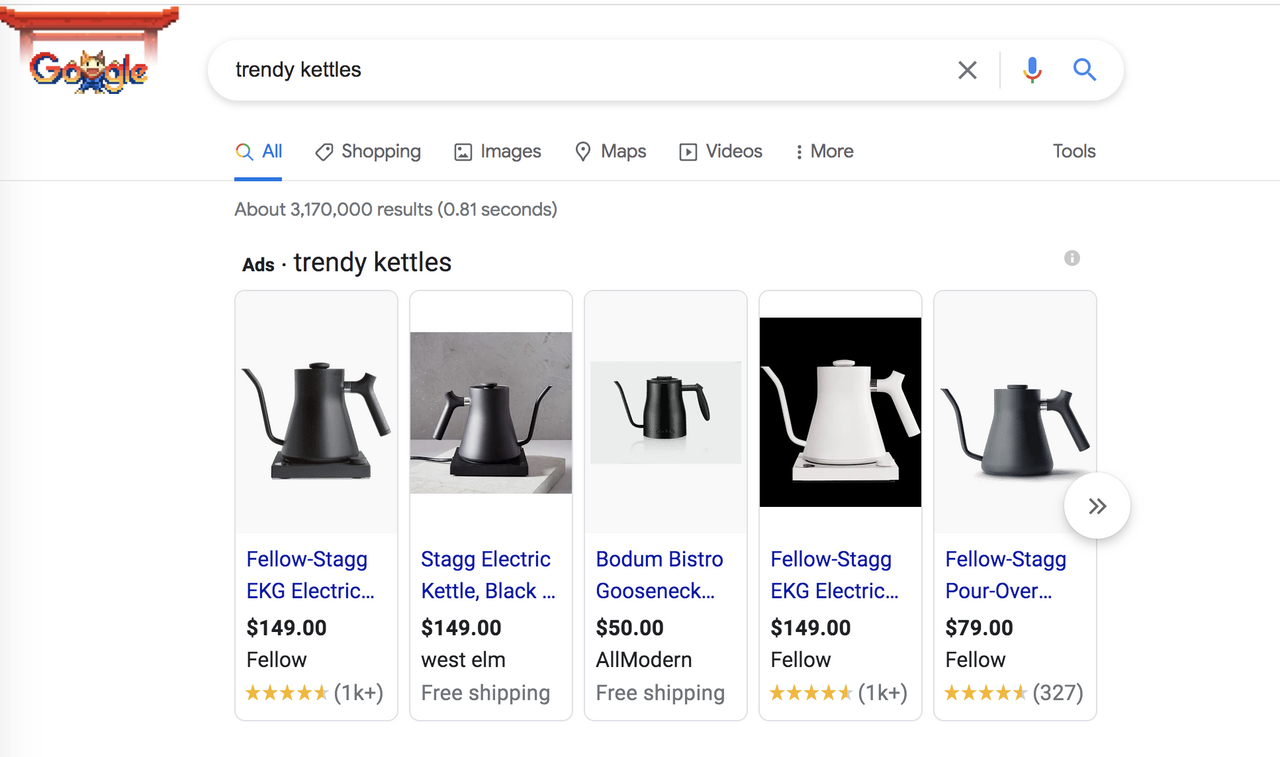Open the Fellow-Stagg Pour-Over product link
The image size is (1280, 757).
(1005, 575)
